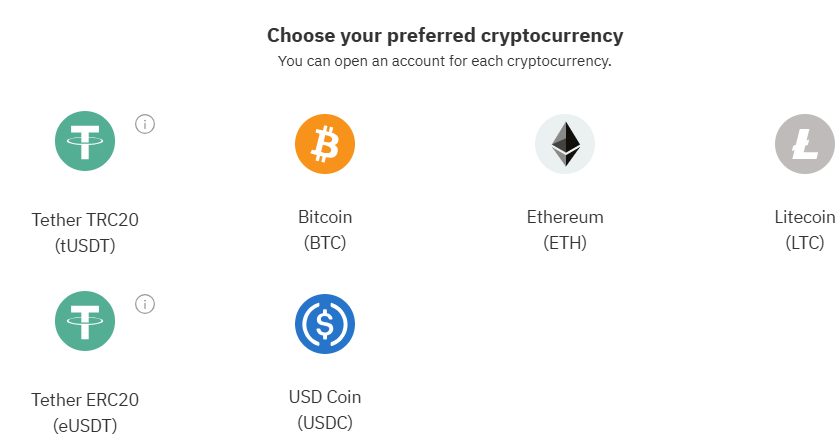
Task: Show info for Tether TRC20
Action: click(x=145, y=124)
